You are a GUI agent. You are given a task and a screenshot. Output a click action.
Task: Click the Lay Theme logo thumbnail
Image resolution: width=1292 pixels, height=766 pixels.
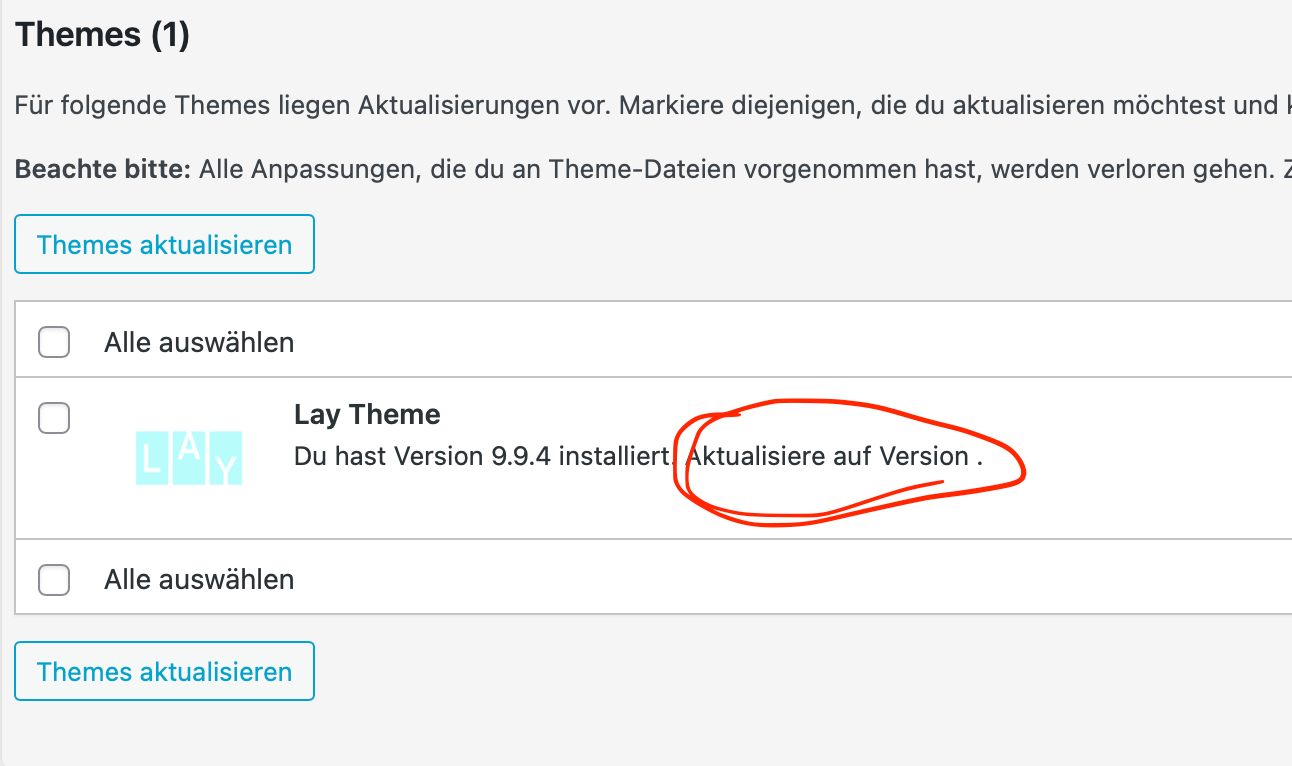[189, 457]
